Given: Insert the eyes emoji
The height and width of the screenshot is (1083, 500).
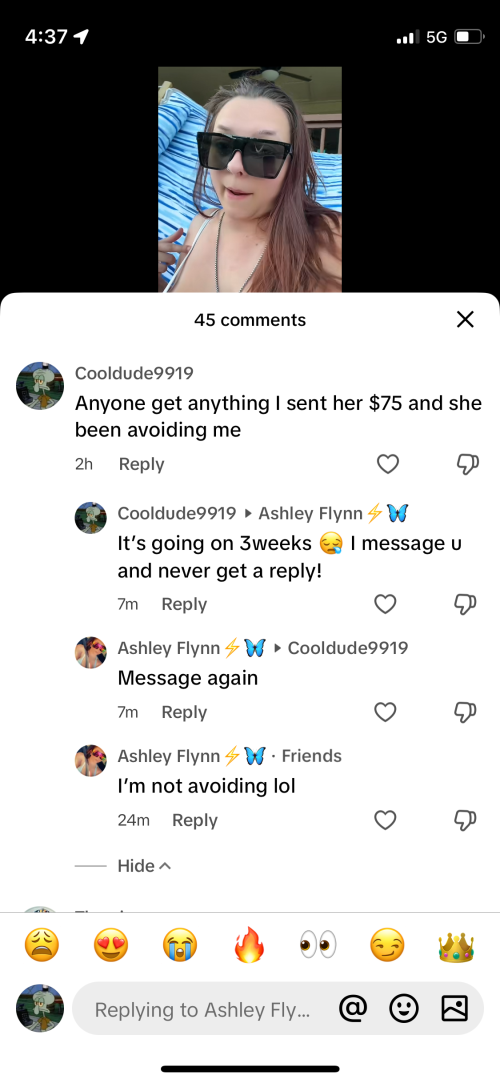Looking at the screenshot, I should click(318, 945).
